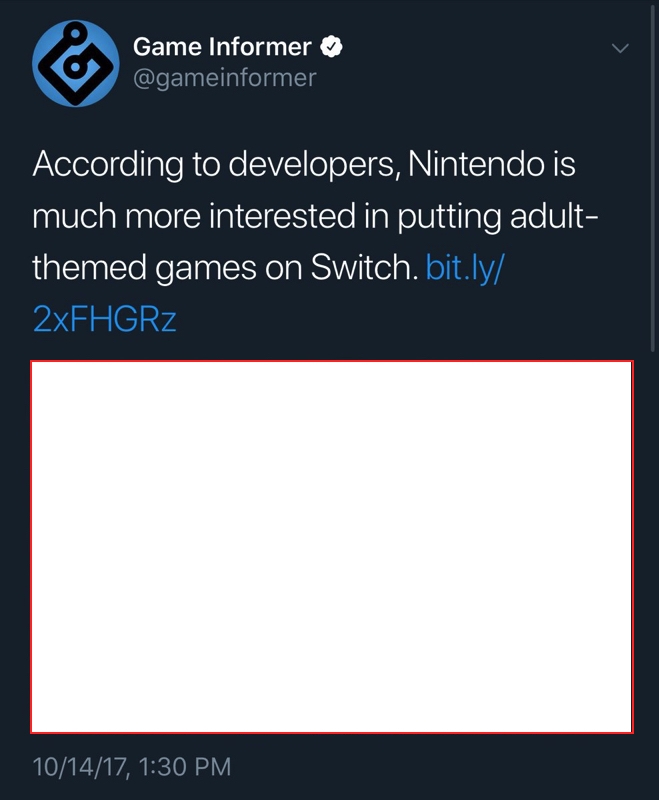Click the word games in tweet
The width and height of the screenshot is (659, 800).
[x=206, y=268]
